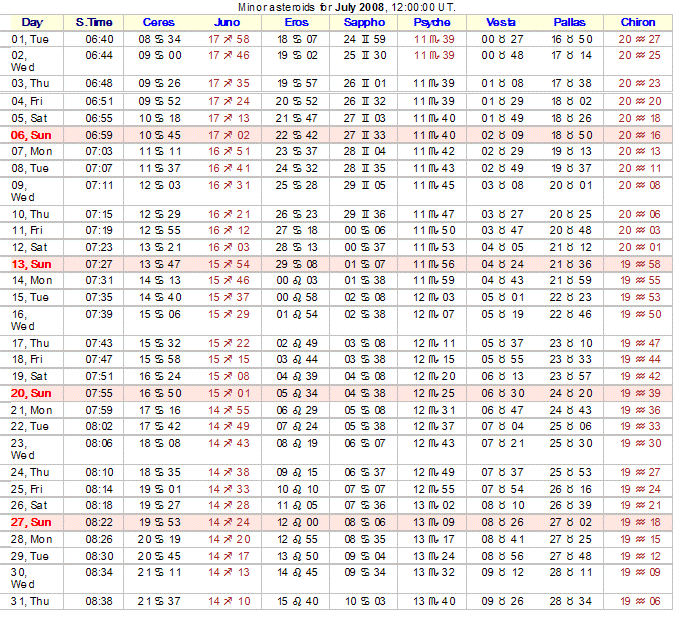Viewport: 685px width, 619px height.
Task: Select the '27, Sun' highlighted day cell
Action: click(31, 522)
